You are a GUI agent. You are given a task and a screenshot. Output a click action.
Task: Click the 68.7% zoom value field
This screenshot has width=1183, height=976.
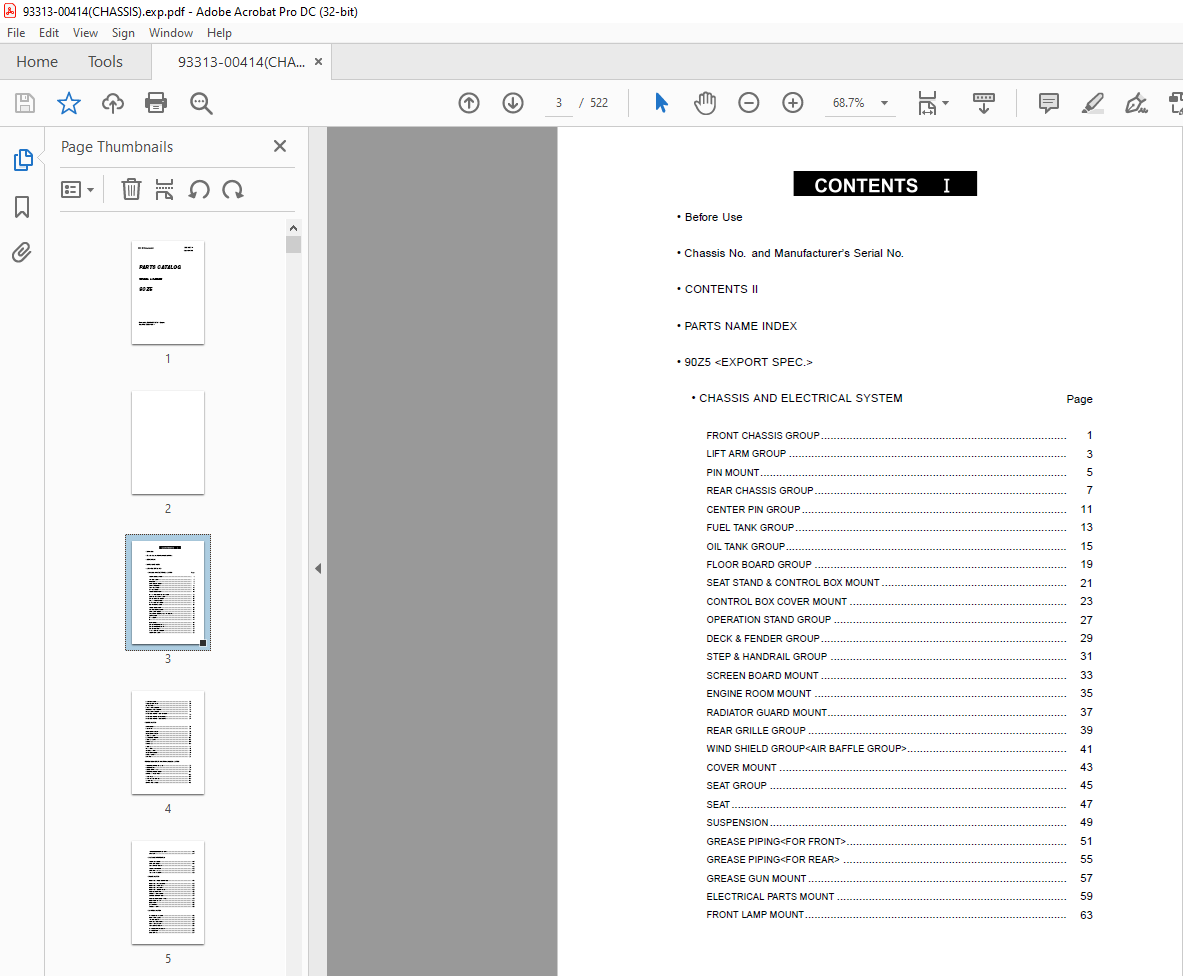click(849, 103)
